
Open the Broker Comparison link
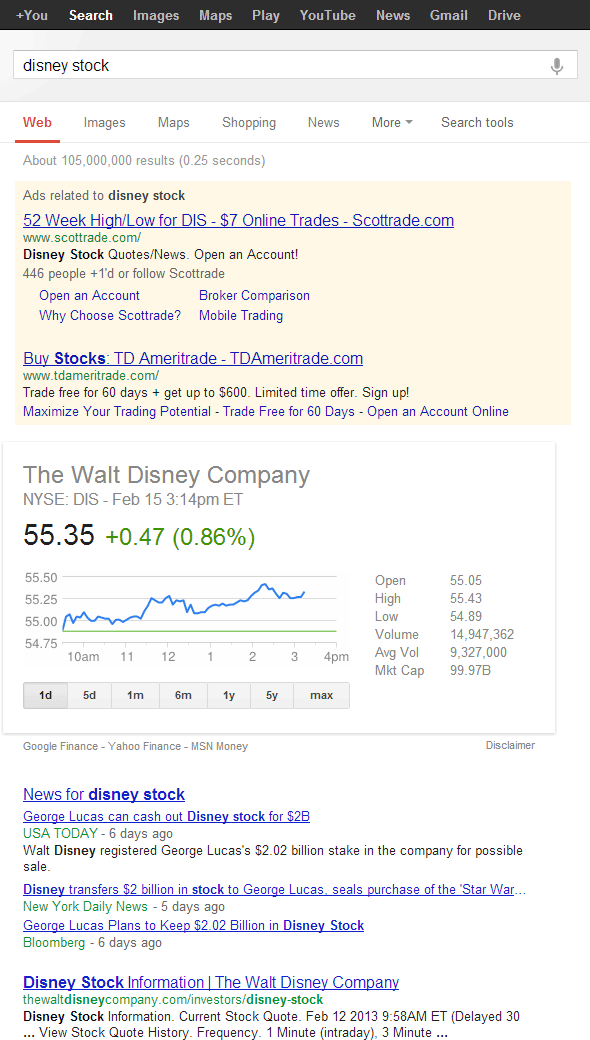pyautogui.click(x=254, y=295)
